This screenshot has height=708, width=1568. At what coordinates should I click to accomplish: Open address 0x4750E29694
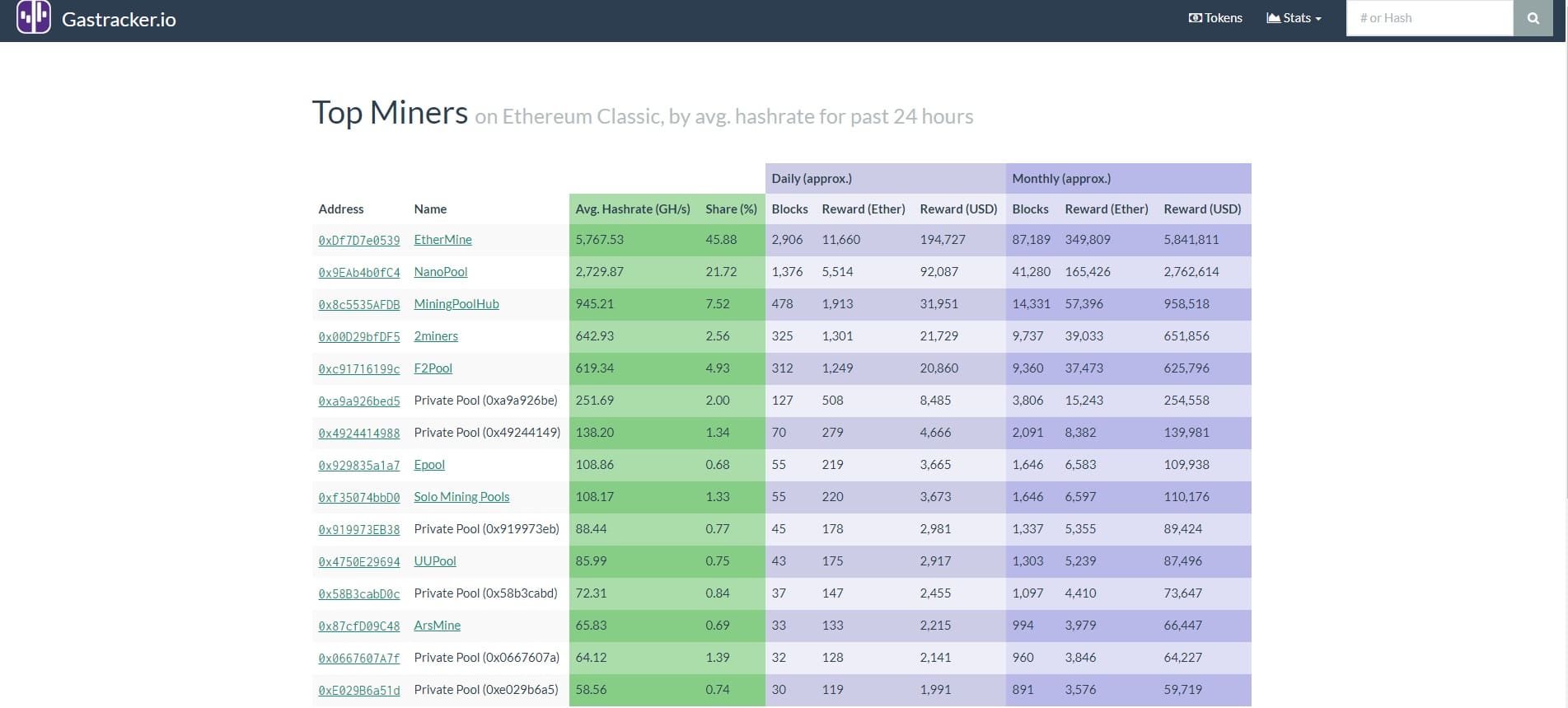pyautogui.click(x=359, y=562)
